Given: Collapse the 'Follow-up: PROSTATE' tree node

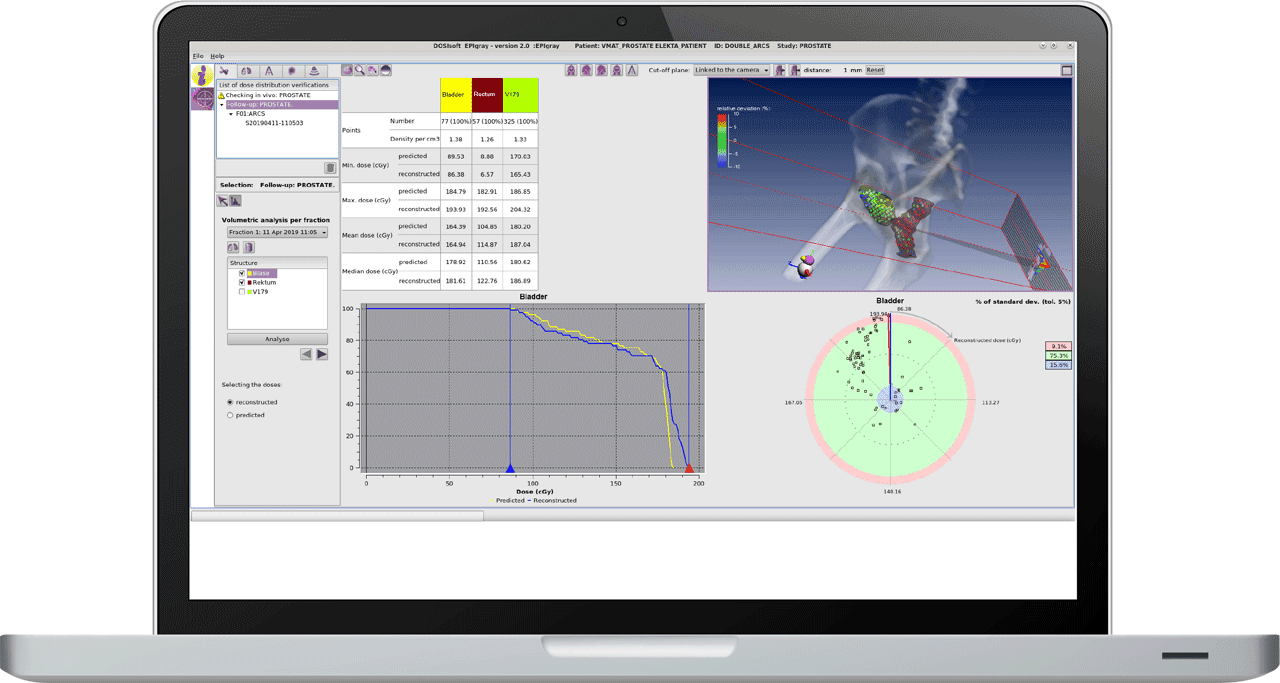Looking at the screenshot, I should click(223, 105).
